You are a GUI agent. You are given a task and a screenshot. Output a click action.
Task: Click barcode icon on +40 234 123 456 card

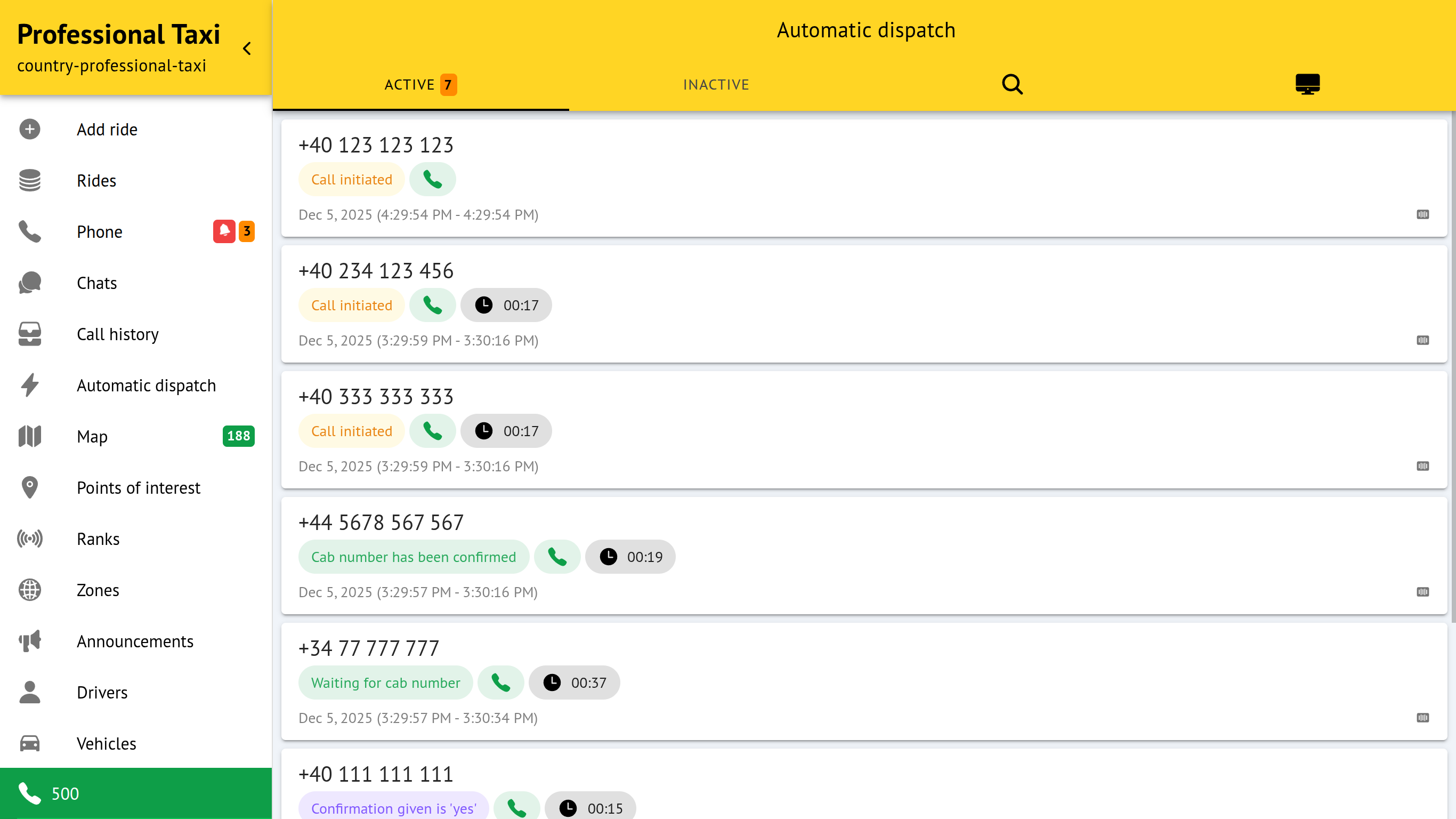point(1422,341)
